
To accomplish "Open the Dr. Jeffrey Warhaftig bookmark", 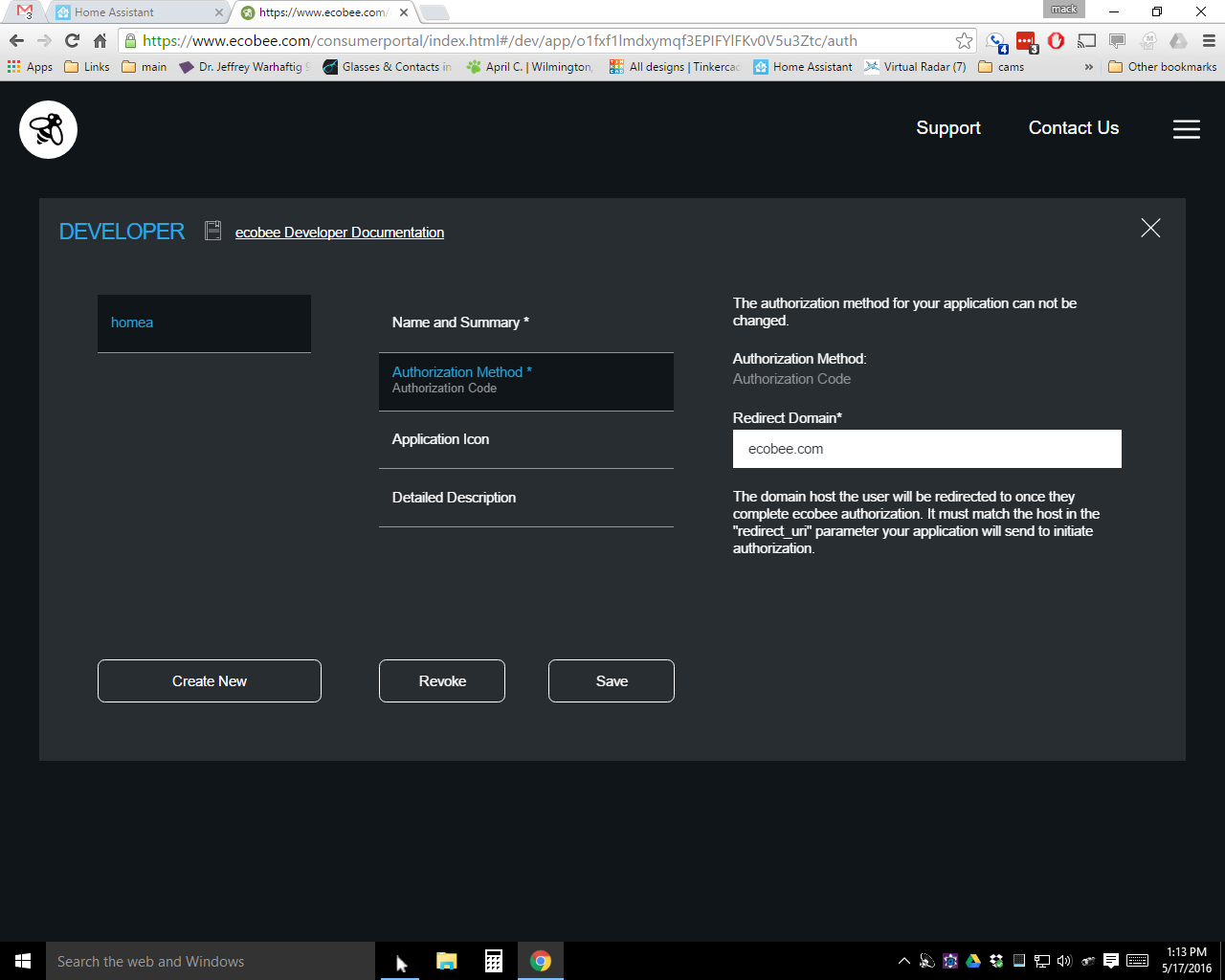I will (x=245, y=67).
